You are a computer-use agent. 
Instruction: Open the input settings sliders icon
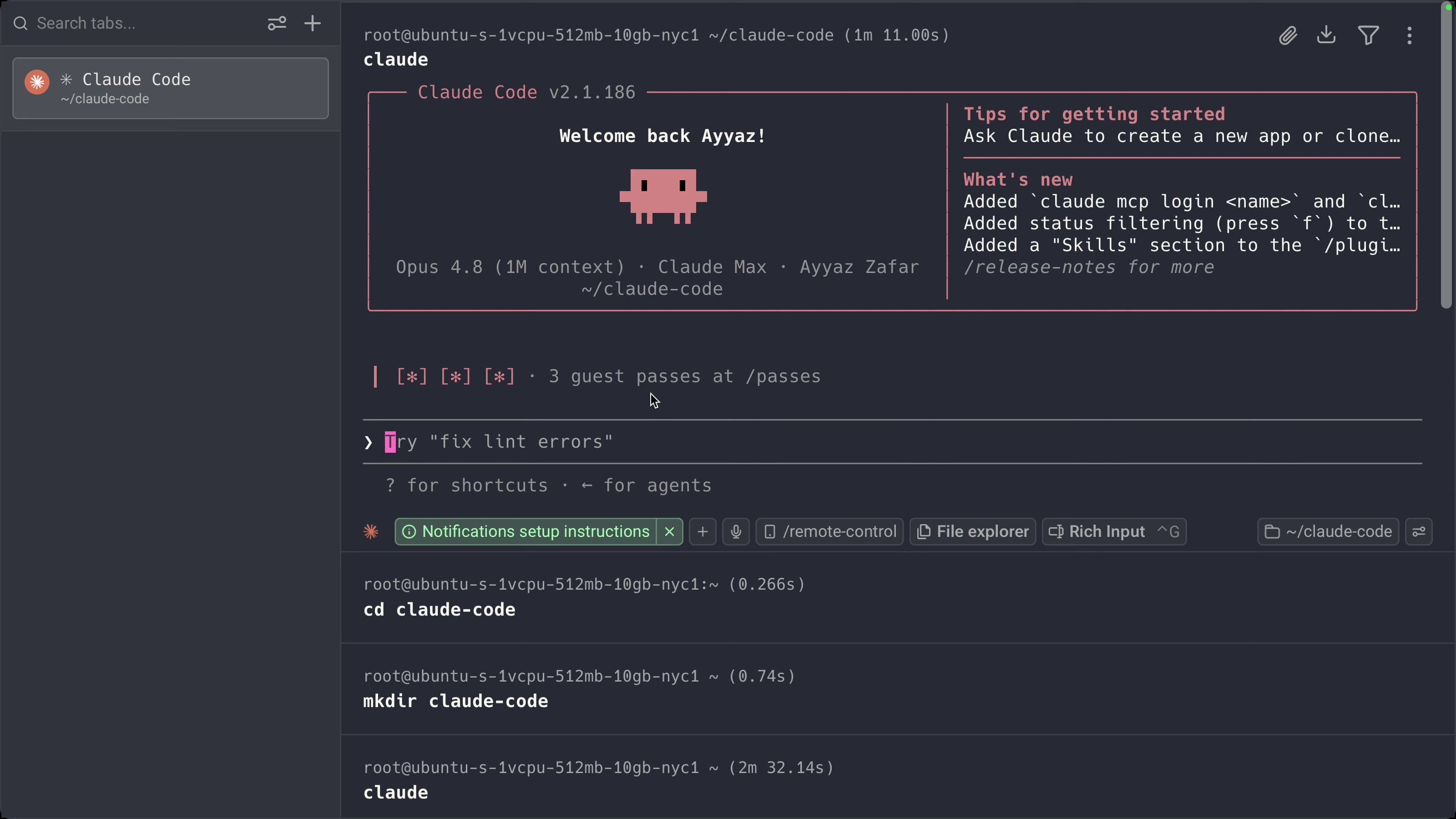(1419, 531)
